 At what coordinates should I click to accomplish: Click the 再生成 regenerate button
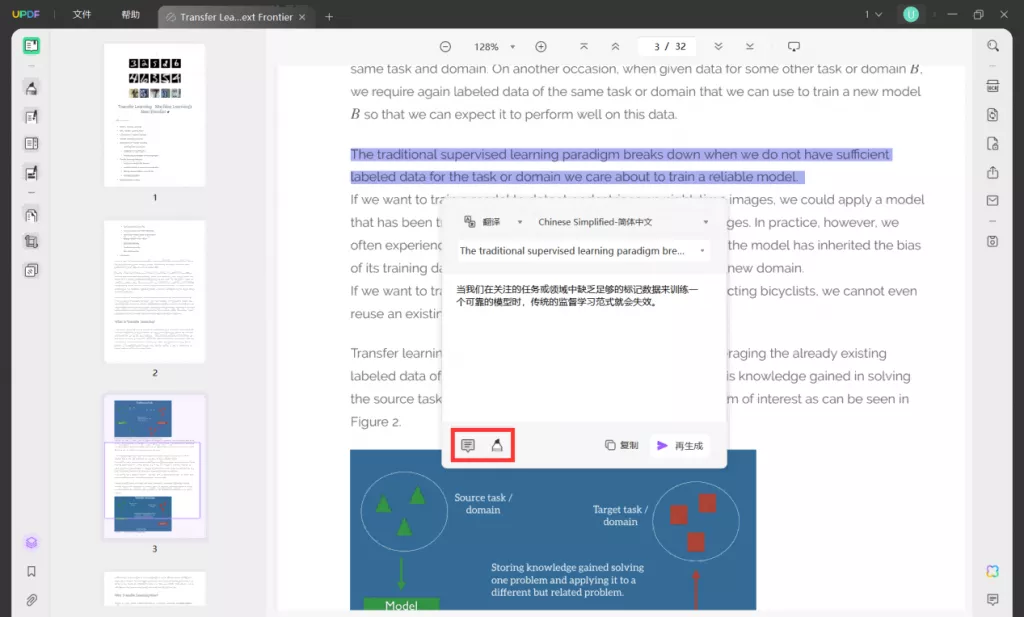pos(680,445)
